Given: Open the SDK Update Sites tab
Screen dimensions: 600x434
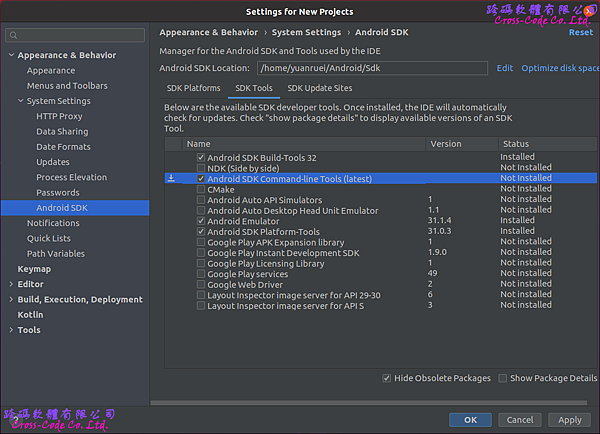Looking at the screenshot, I should (x=319, y=88).
